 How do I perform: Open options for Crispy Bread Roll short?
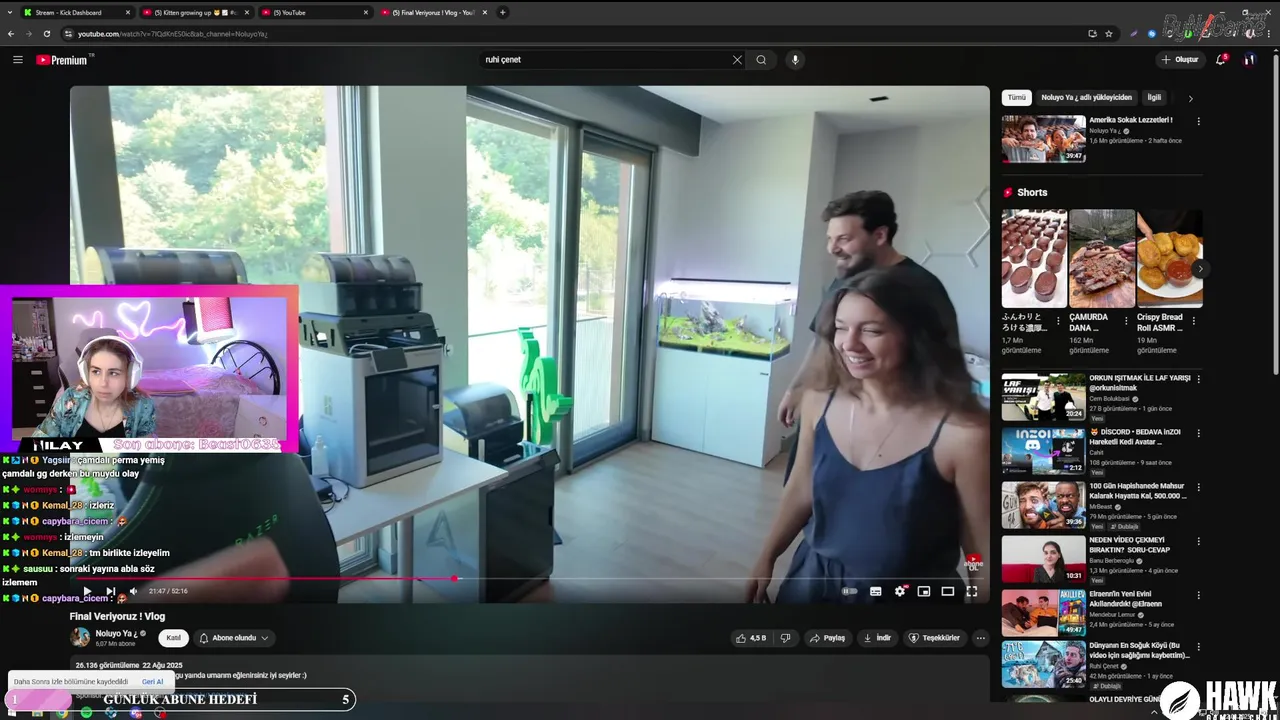coord(1194,322)
